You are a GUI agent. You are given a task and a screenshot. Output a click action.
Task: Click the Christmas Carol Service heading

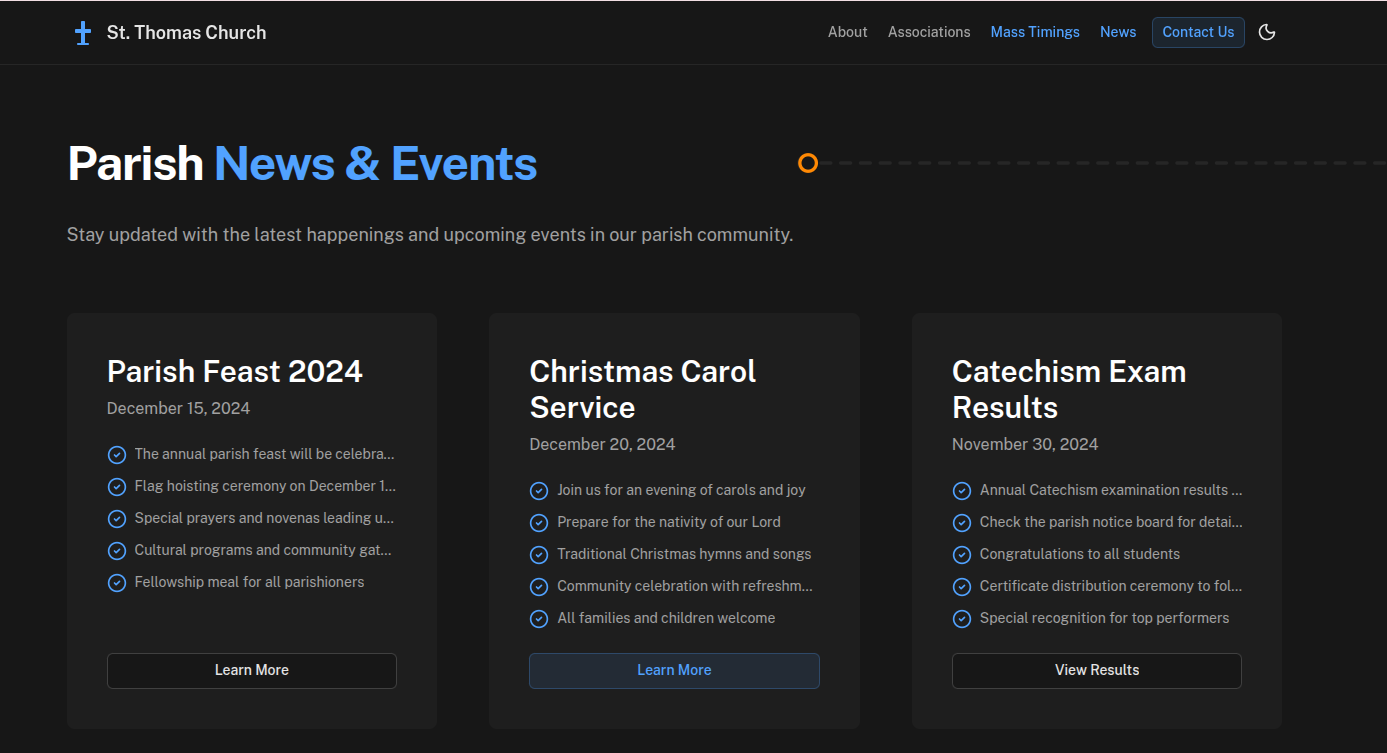click(x=643, y=389)
